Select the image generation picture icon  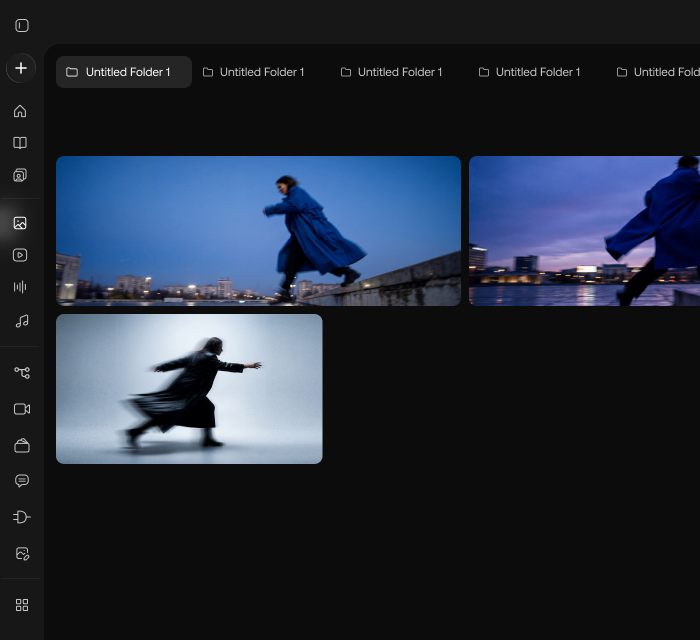pos(20,223)
